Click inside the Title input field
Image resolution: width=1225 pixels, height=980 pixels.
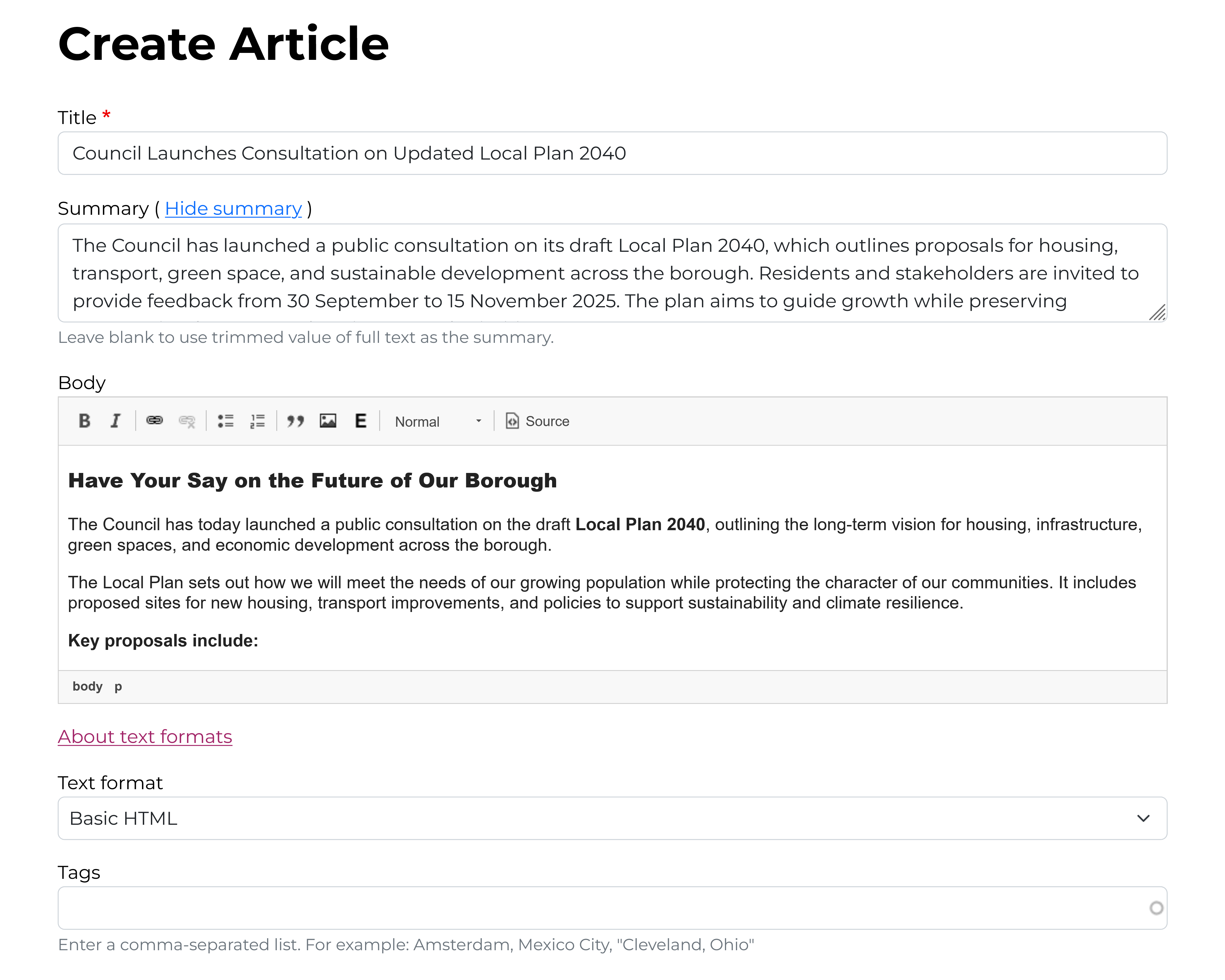612,154
